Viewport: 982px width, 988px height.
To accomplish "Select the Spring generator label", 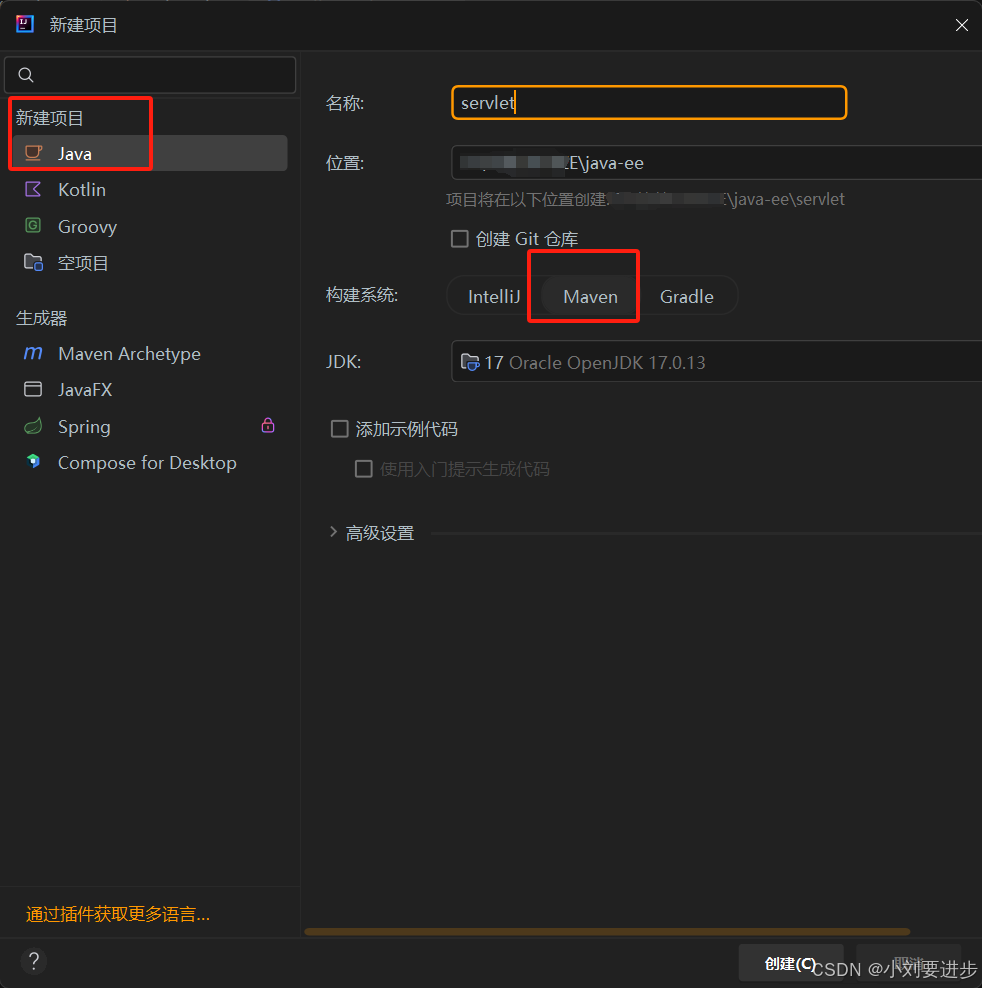I will [84, 427].
